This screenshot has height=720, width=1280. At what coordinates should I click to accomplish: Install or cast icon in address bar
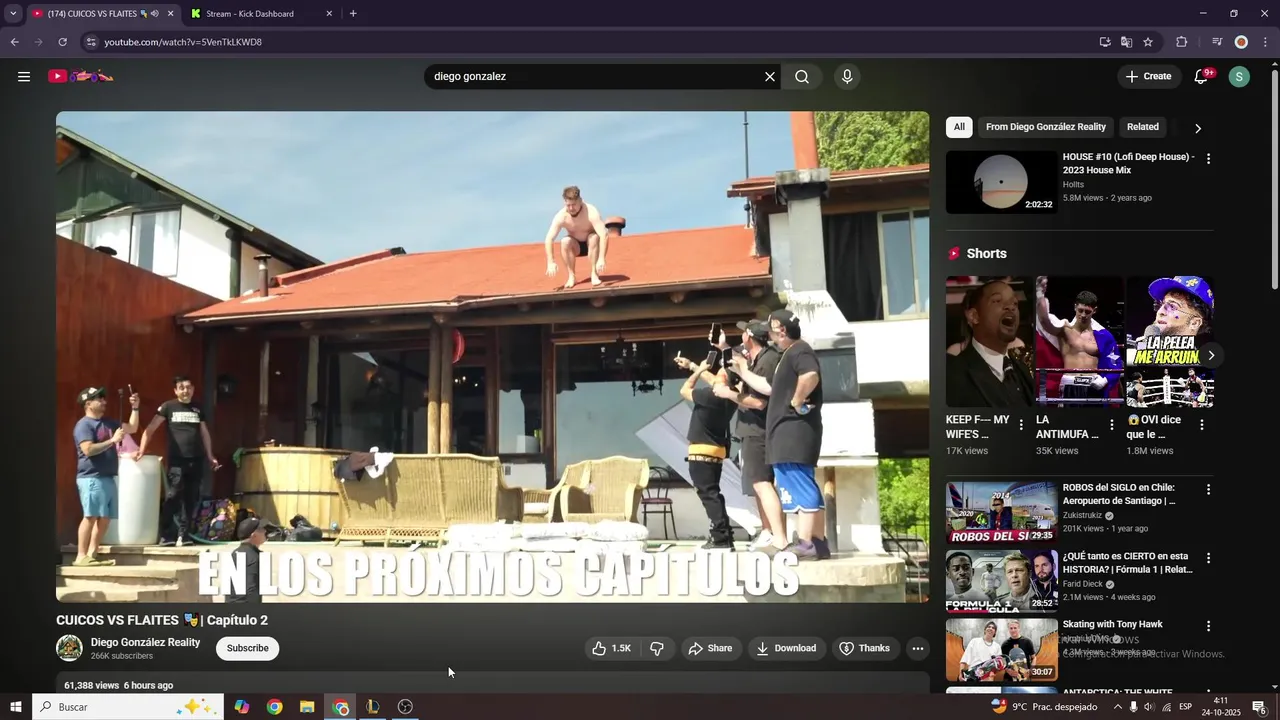click(1105, 42)
